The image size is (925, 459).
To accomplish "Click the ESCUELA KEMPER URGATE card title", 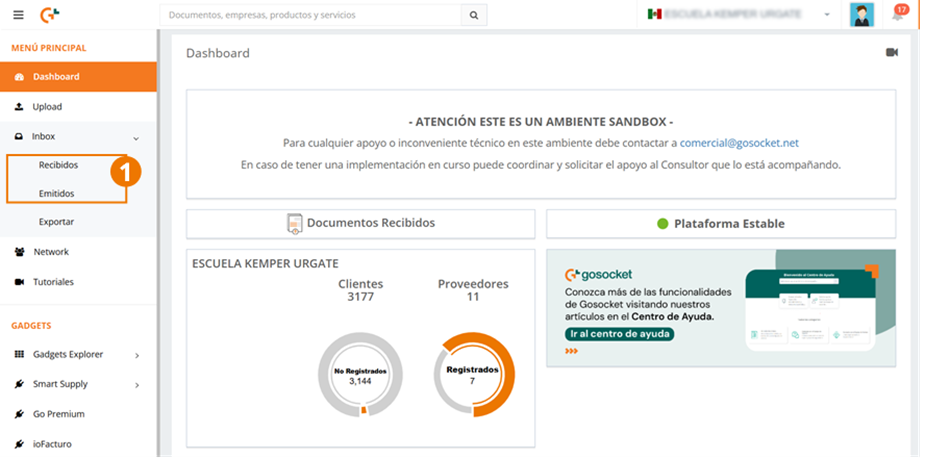I will point(265,264).
